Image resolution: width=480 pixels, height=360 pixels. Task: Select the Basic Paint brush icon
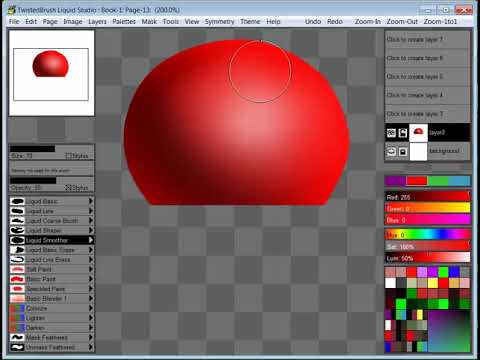[17, 279]
